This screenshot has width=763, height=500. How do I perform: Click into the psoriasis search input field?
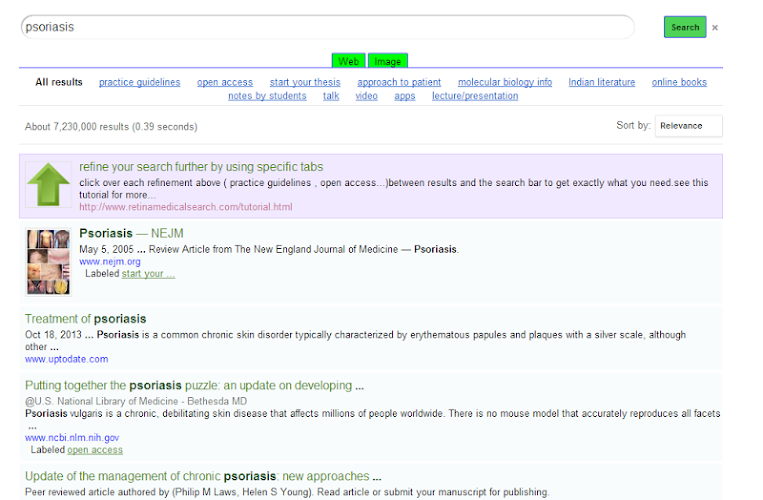pyautogui.click(x=328, y=27)
